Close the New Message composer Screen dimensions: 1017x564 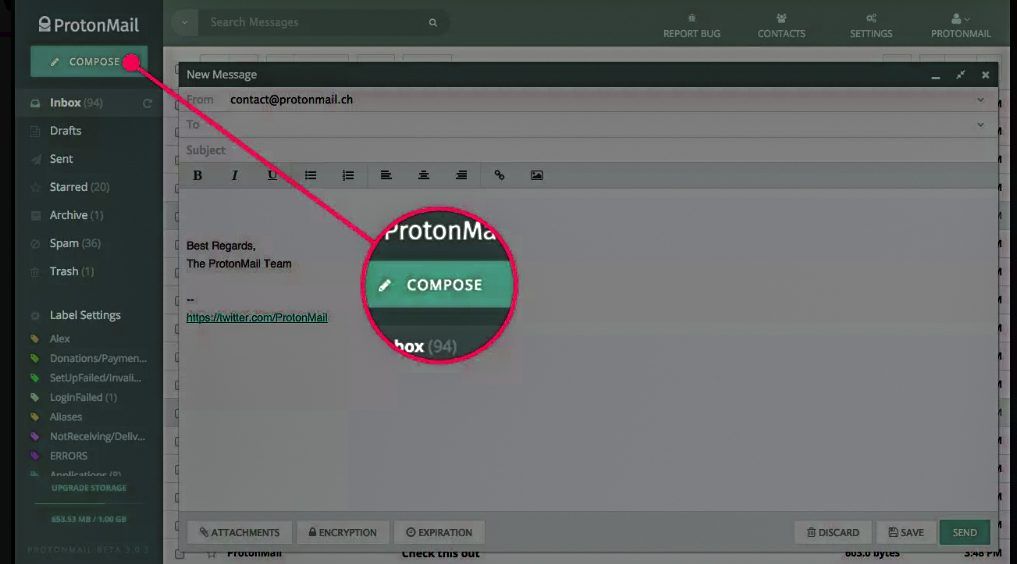coord(985,75)
